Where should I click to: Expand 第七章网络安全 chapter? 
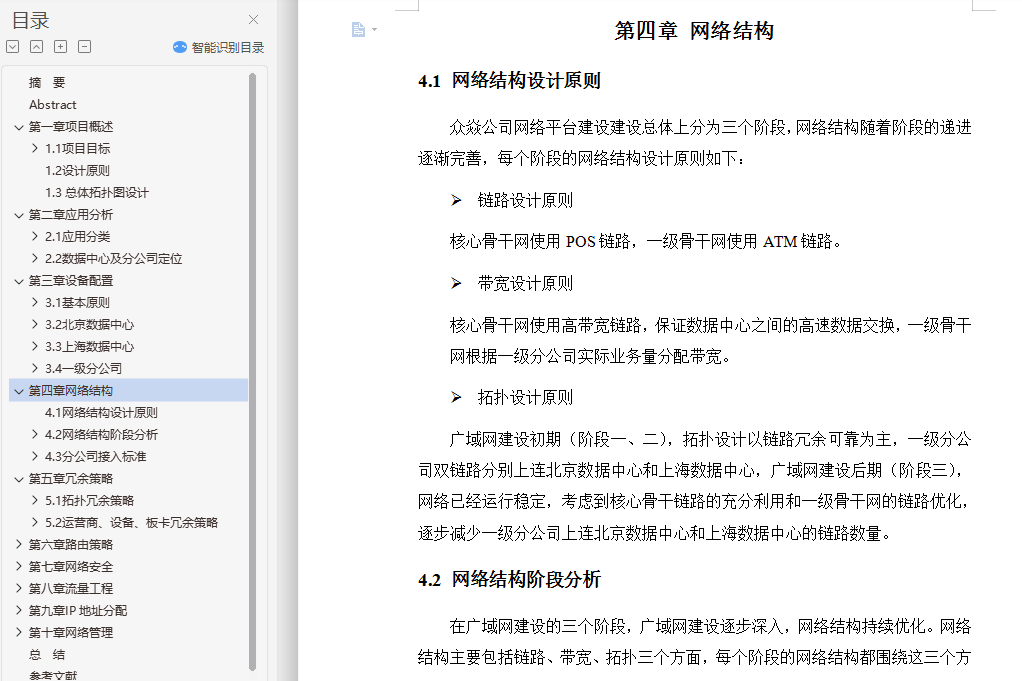[x=19, y=566]
